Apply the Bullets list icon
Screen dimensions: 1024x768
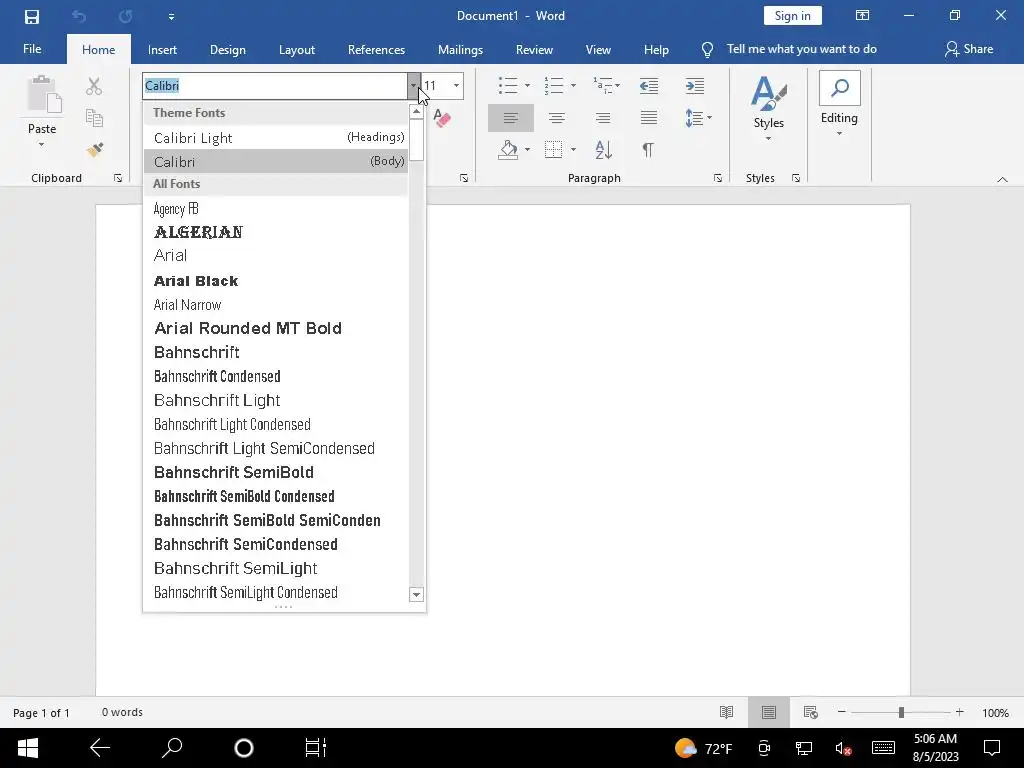coord(508,86)
